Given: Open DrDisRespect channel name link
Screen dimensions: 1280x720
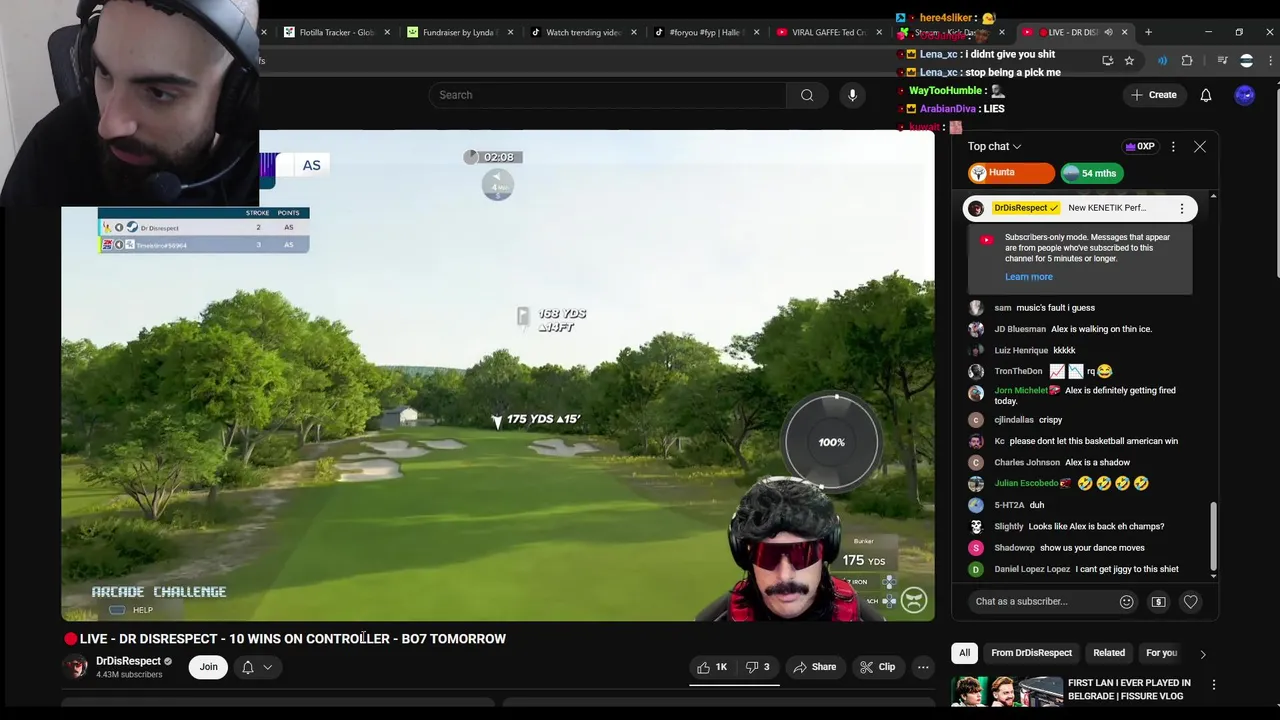Looking at the screenshot, I should [128, 661].
